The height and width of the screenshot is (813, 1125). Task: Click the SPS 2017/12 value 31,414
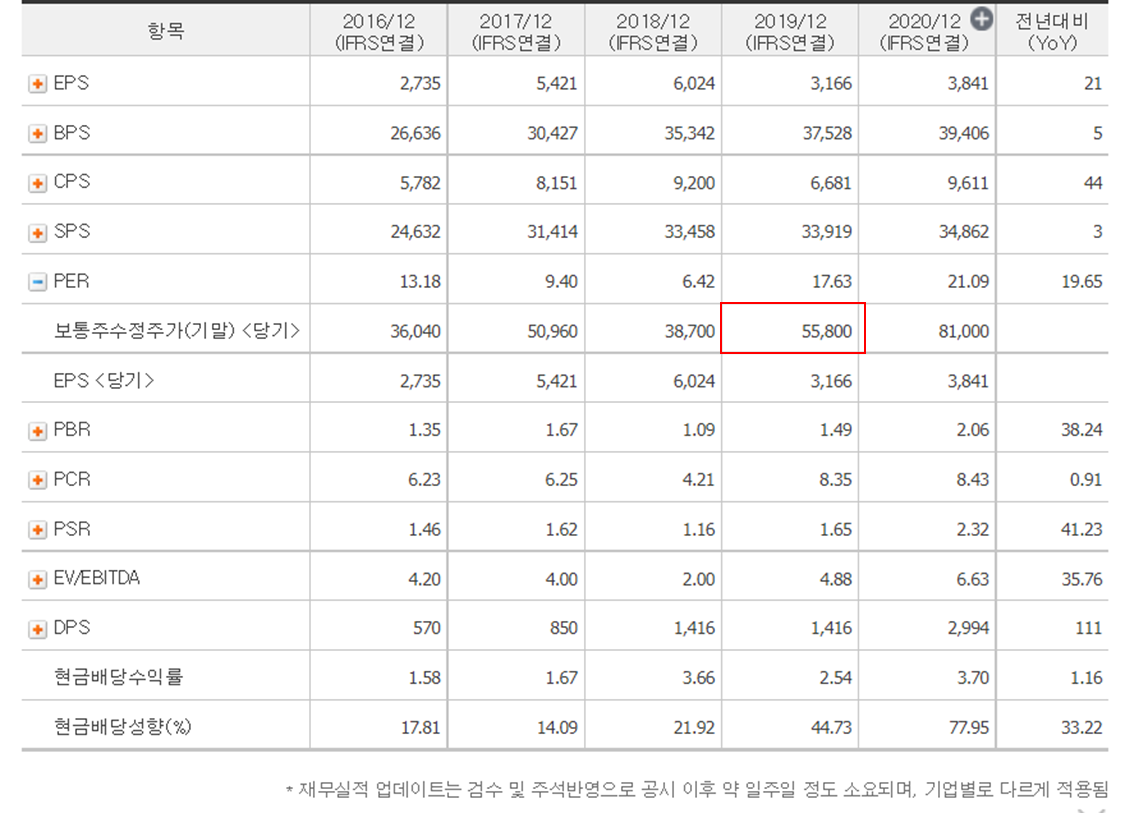552,232
